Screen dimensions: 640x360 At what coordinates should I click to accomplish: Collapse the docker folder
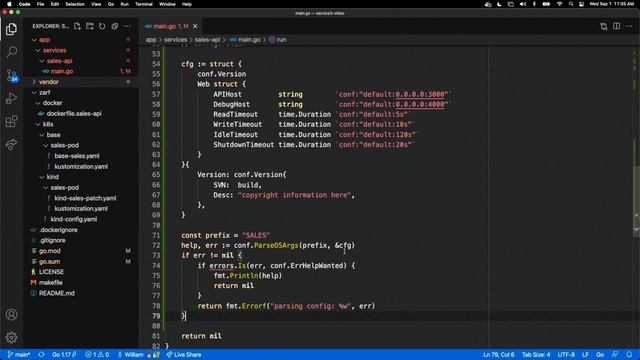tap(80, 103)
